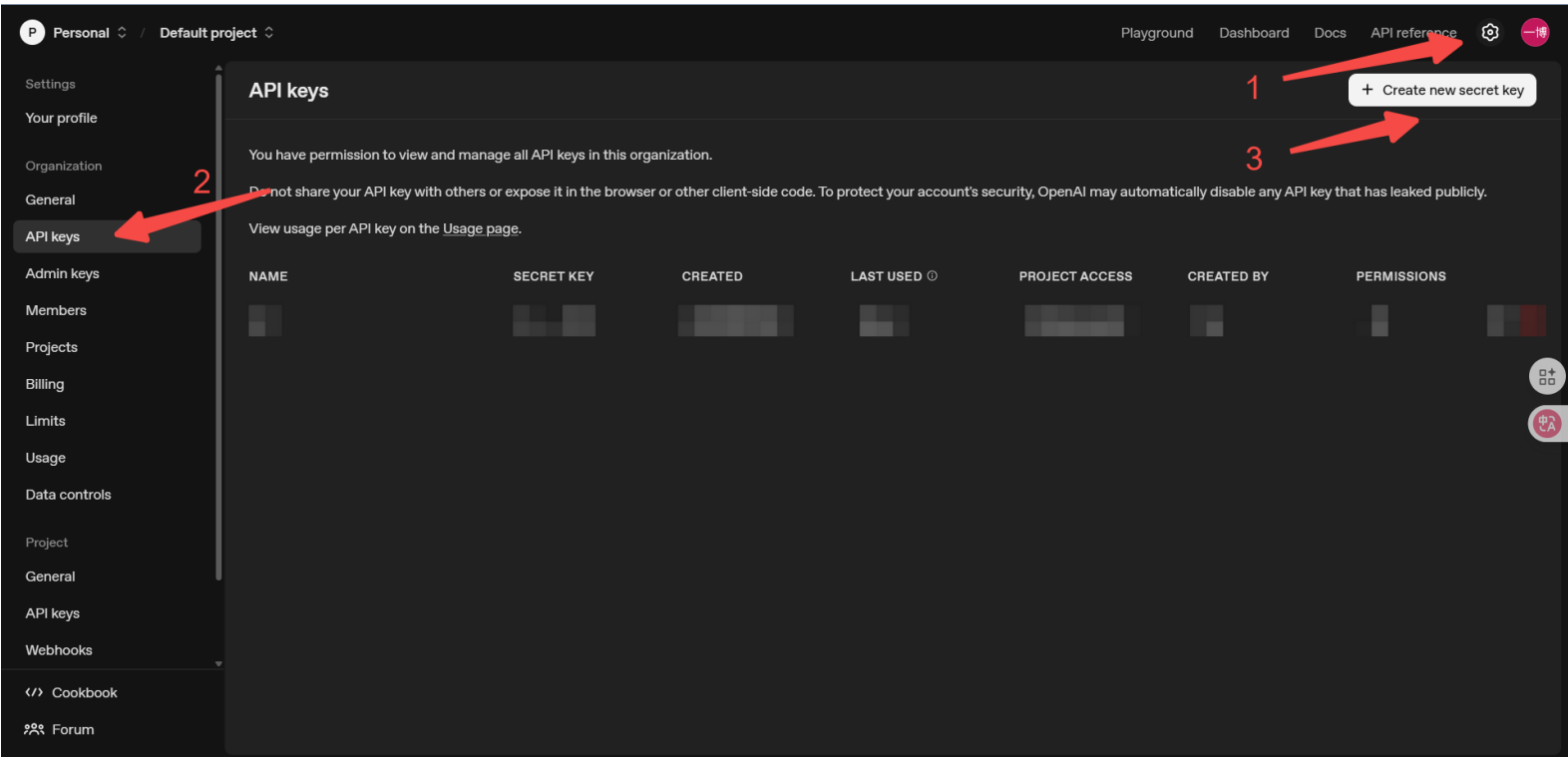1568x757 pixels.
Task: Click Create new secret key button
Action: [1442, 90]
